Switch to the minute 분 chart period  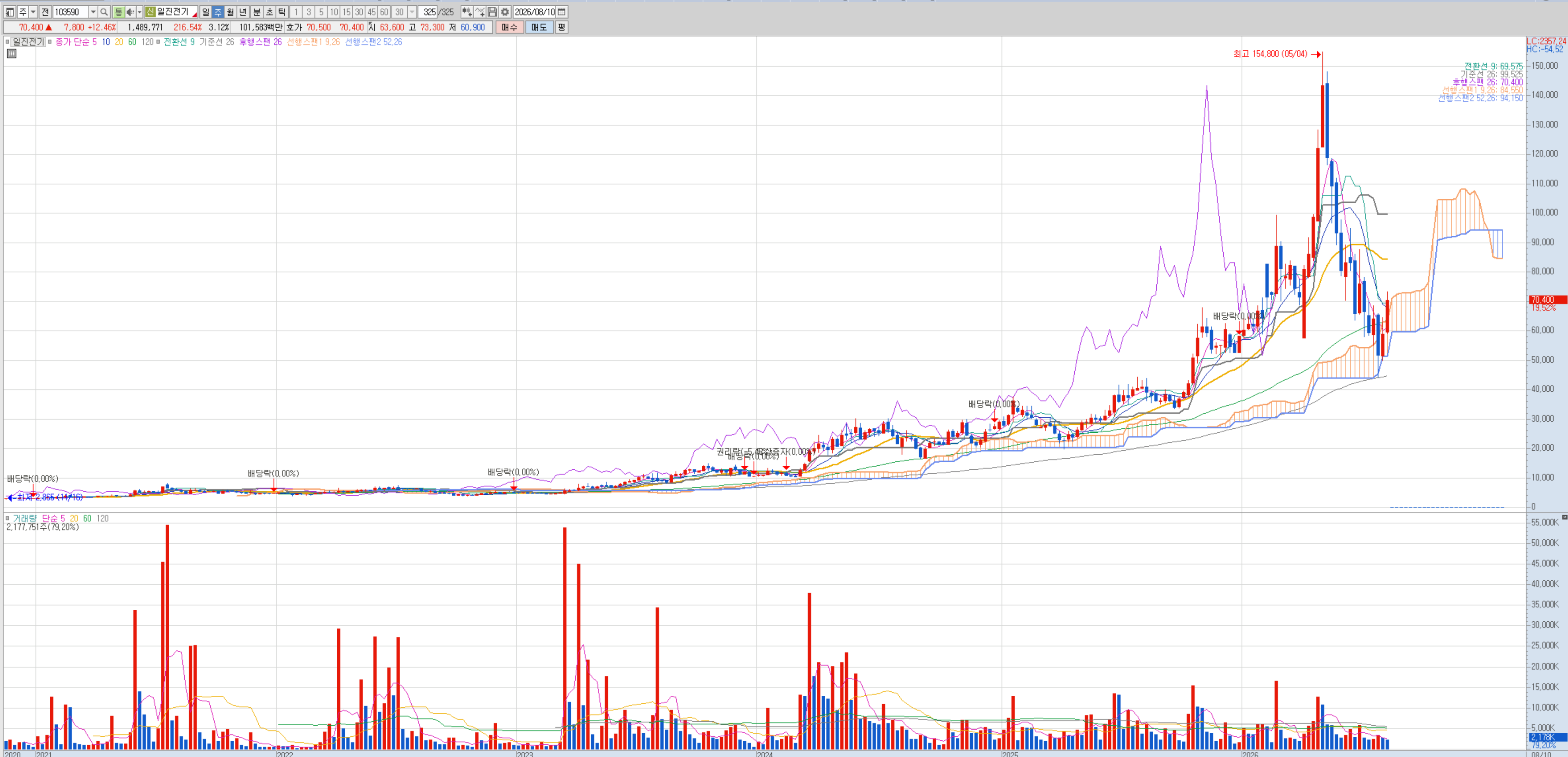pyautogui.click(x=257, y=12)
